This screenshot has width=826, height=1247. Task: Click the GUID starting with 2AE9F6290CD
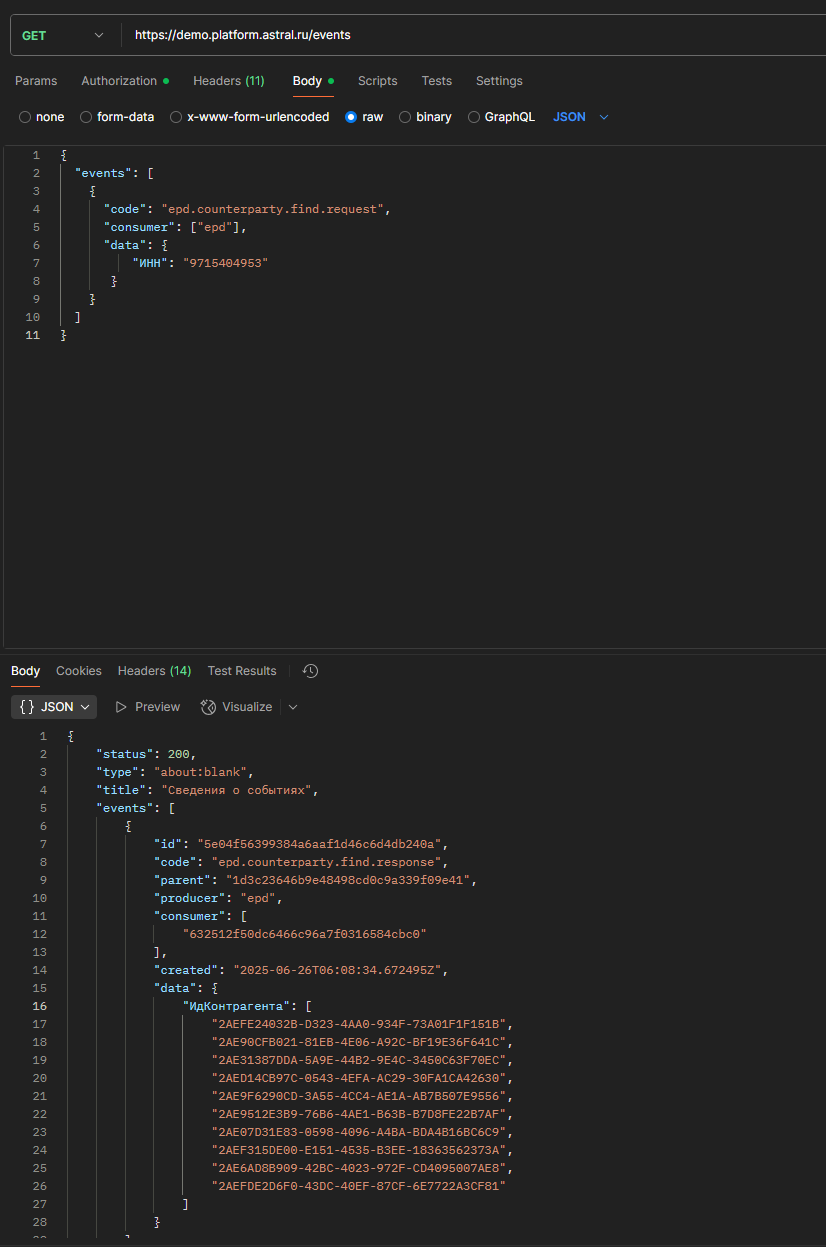[358, 1096]
